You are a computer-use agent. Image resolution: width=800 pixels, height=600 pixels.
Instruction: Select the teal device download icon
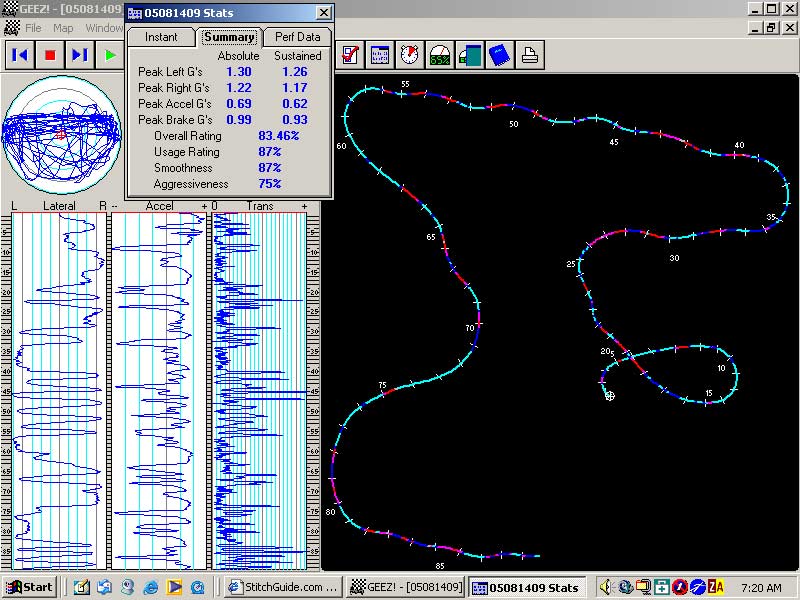click(470, 55)
